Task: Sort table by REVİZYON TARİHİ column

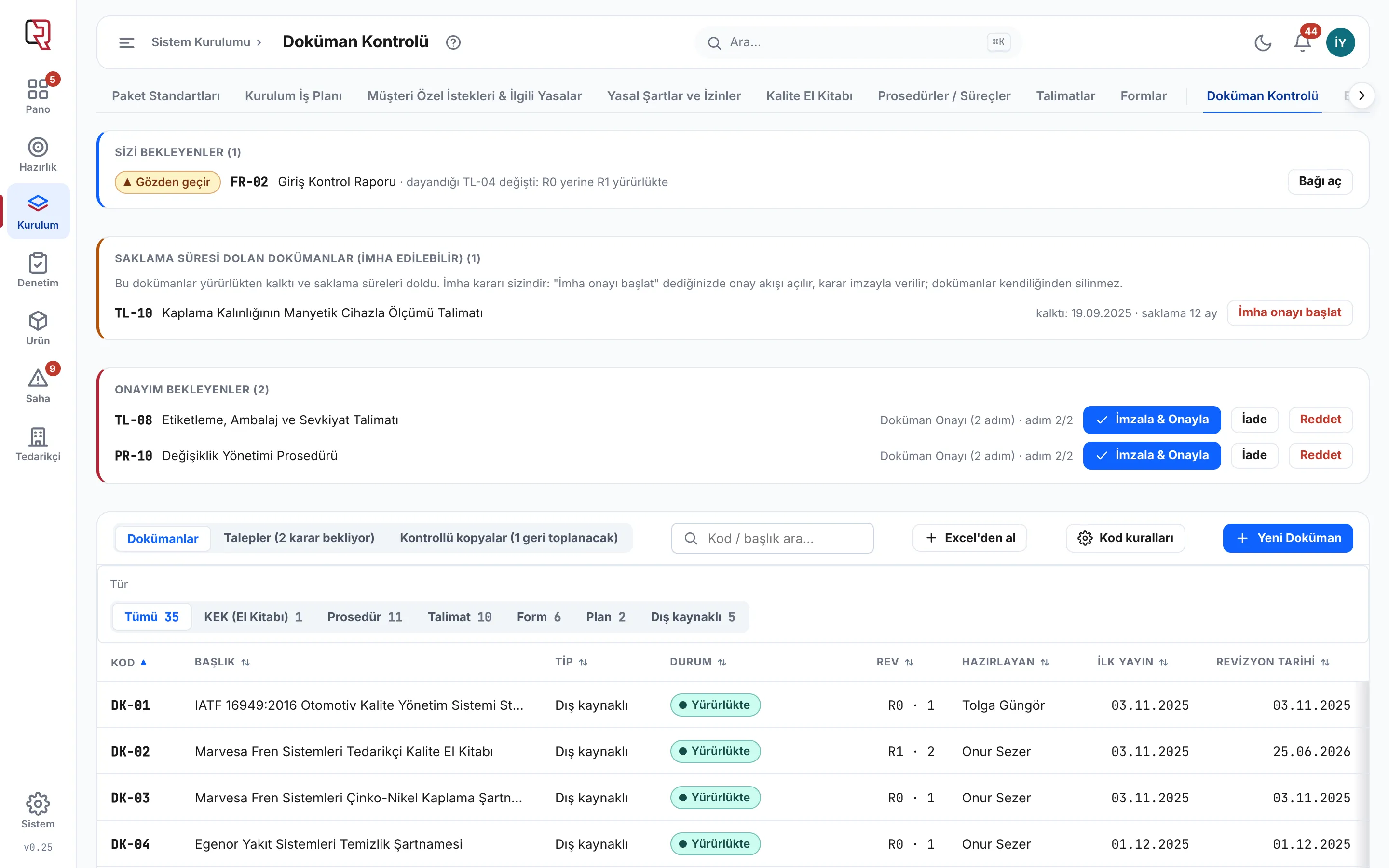Action: pos(1272,662)
